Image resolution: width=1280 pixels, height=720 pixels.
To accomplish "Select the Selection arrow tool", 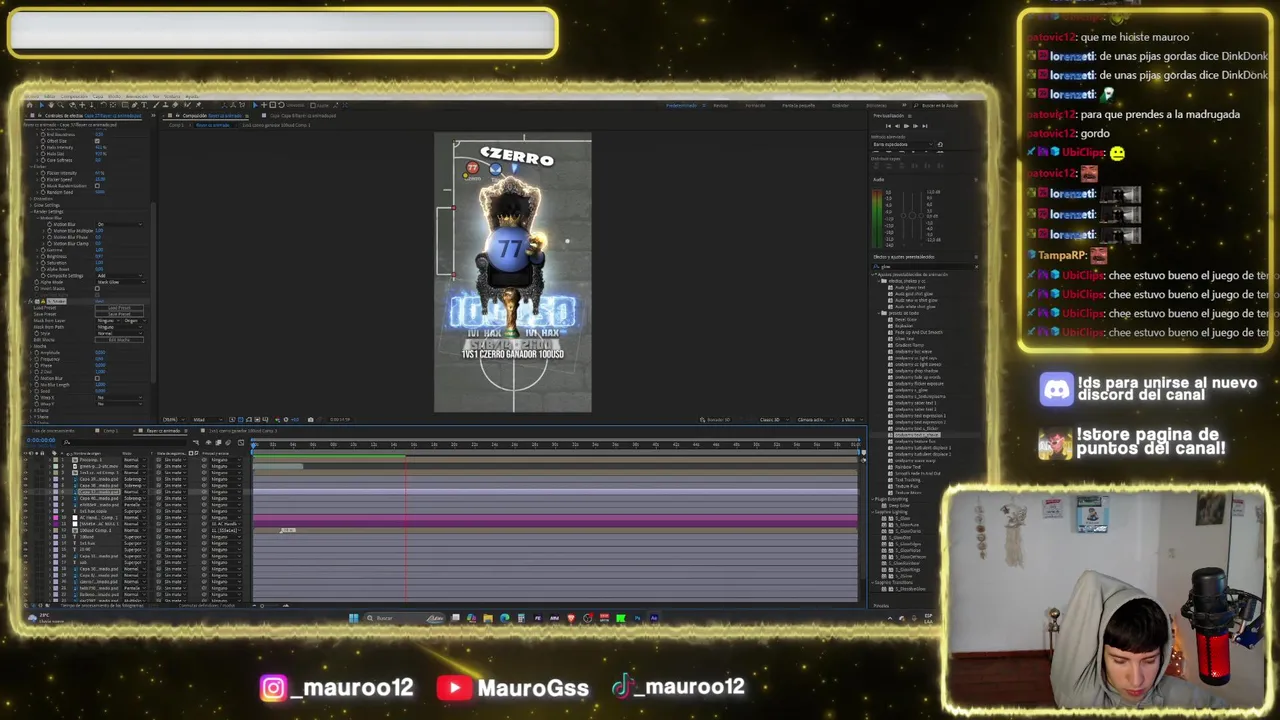I will (x=42, y=105).
